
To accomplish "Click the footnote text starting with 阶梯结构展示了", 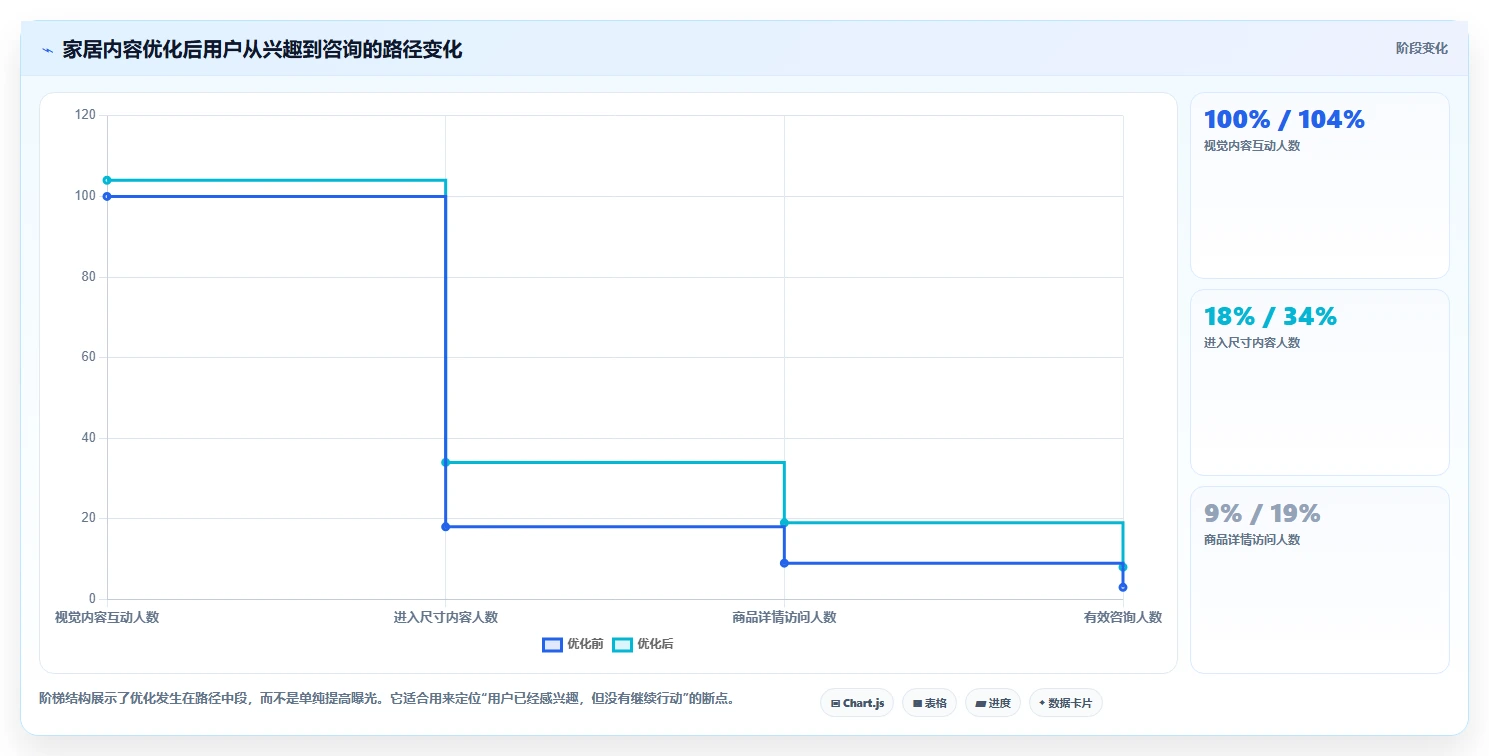I will [388, 699].
